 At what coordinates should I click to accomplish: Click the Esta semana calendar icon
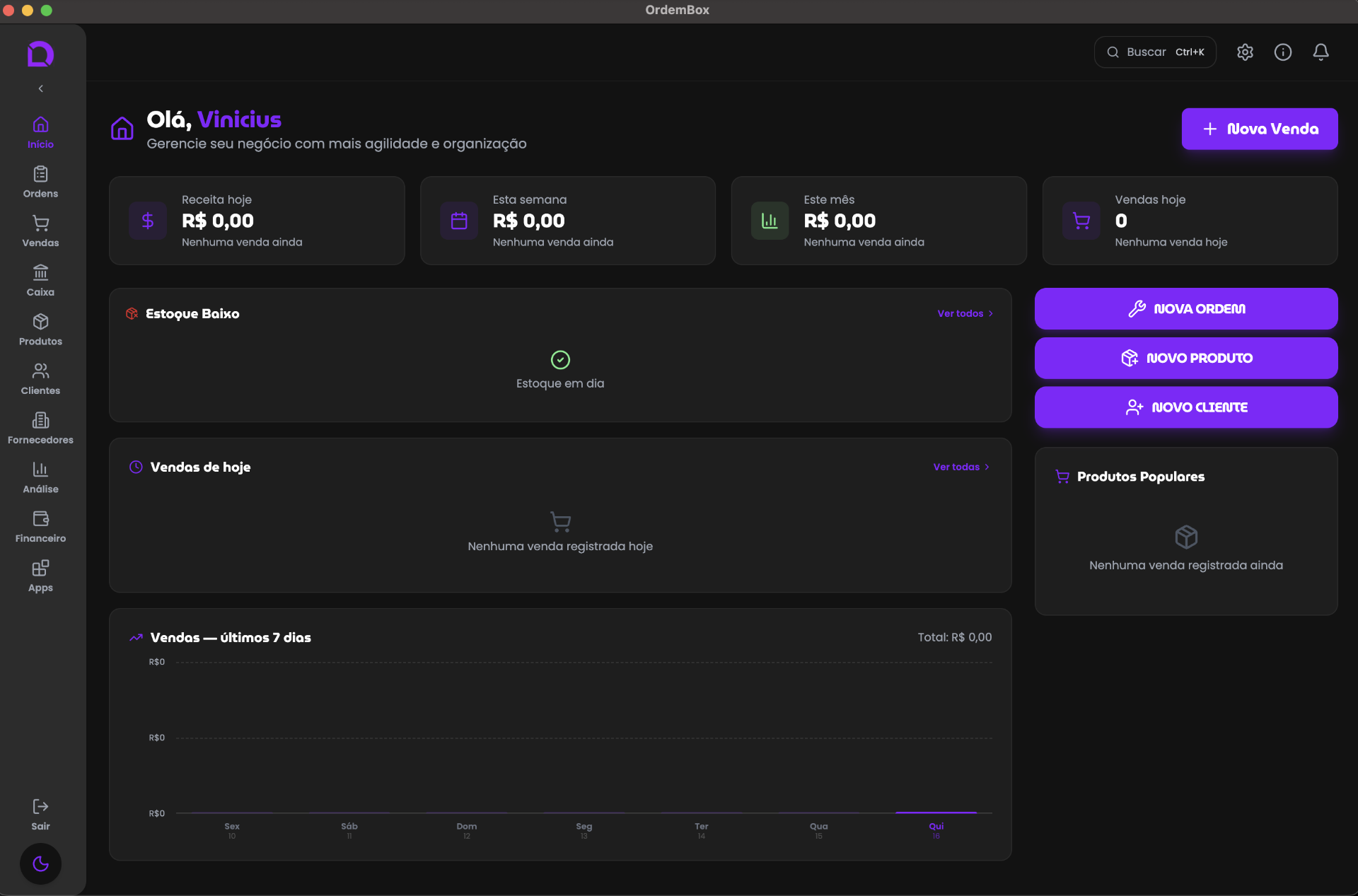click(x=459, y=221)
